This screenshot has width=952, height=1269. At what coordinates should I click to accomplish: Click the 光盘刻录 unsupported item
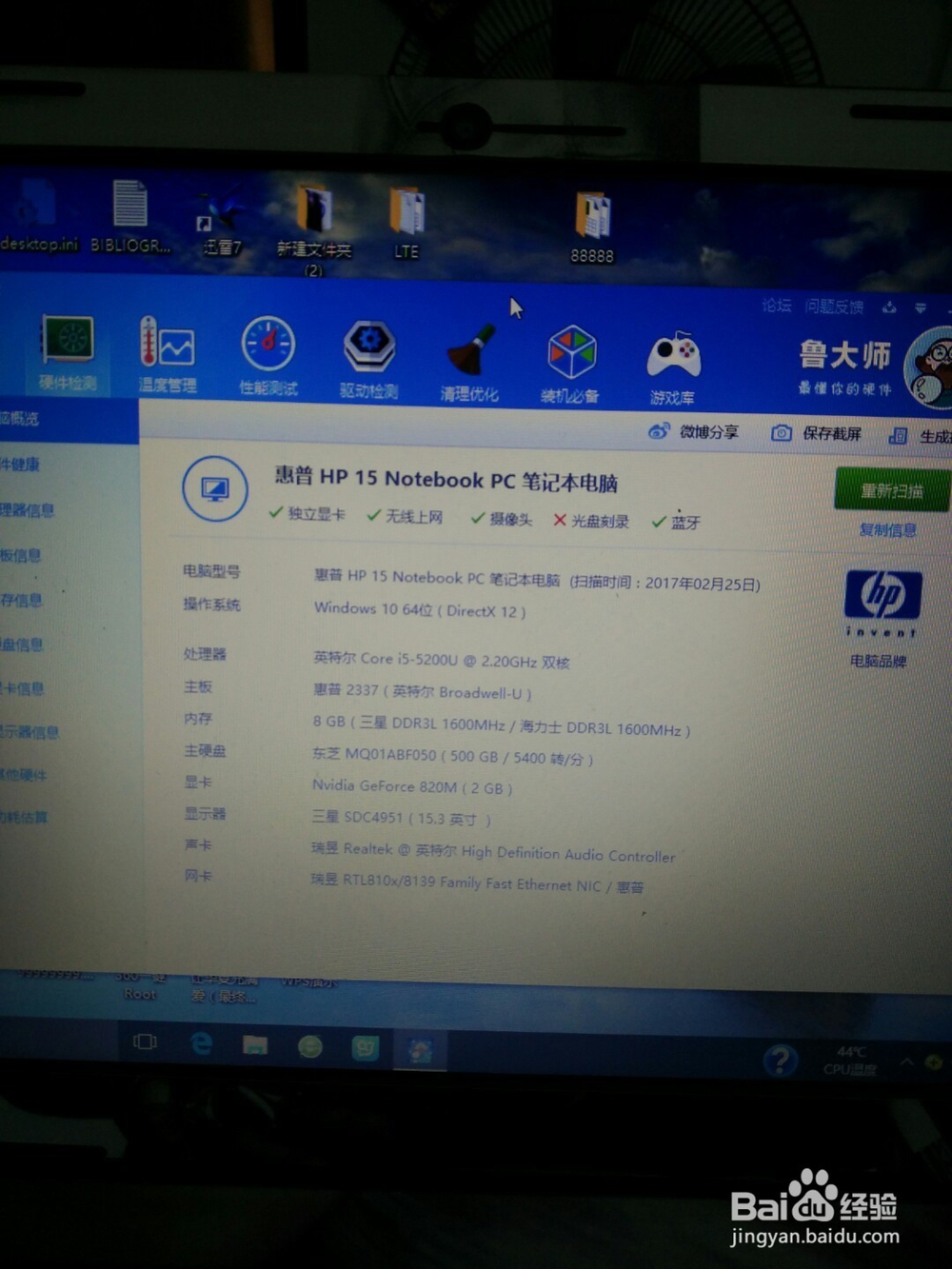(591, 521)
